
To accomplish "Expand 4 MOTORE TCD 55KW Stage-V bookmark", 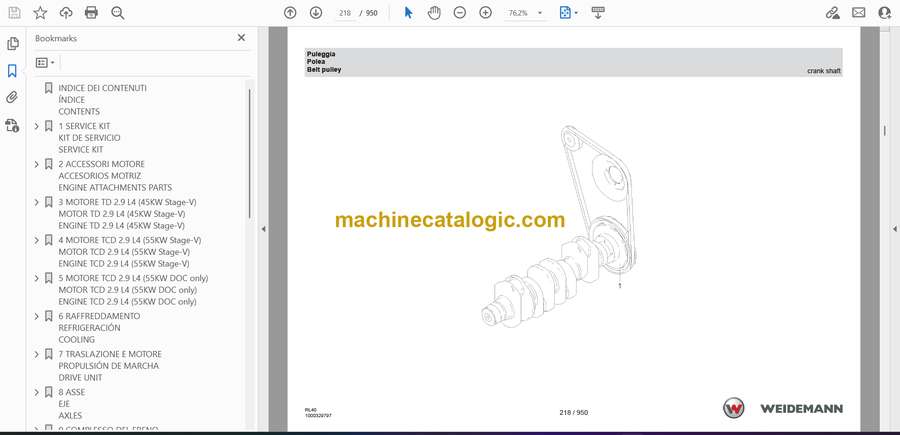I will 37,240.
